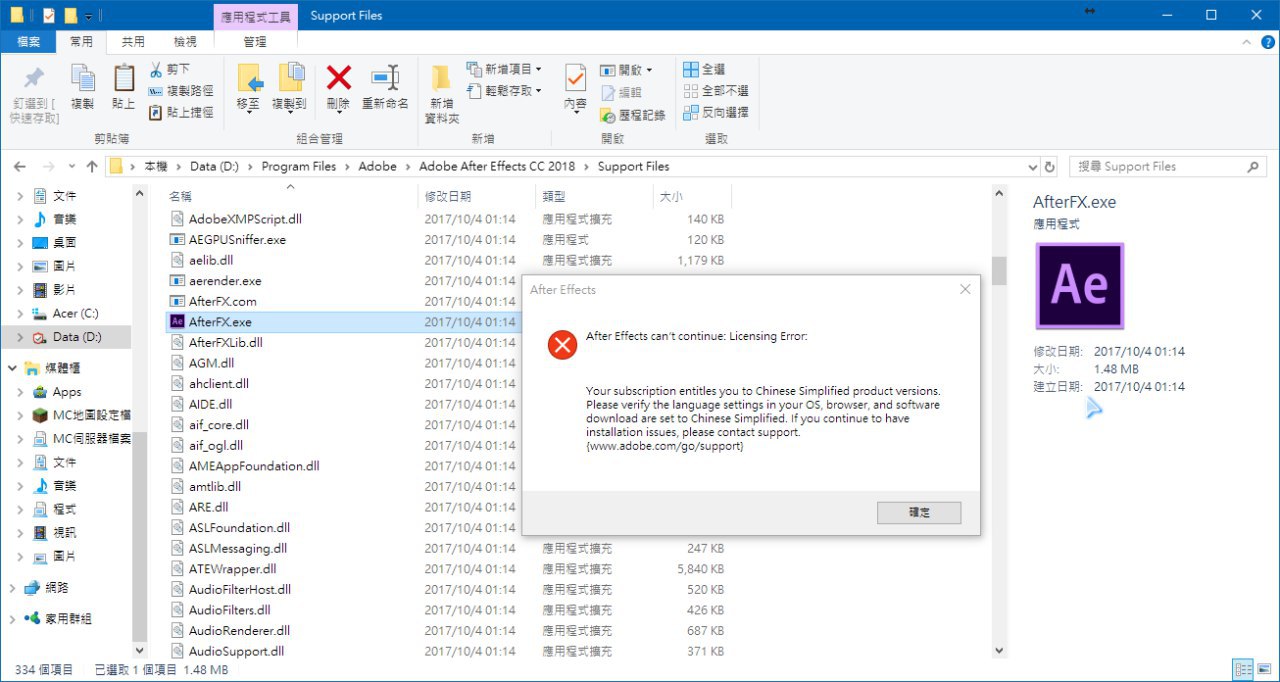Open the Move to (移至) icon
This screenshot has height=682, width=1280.
click(x=249, y=78)
